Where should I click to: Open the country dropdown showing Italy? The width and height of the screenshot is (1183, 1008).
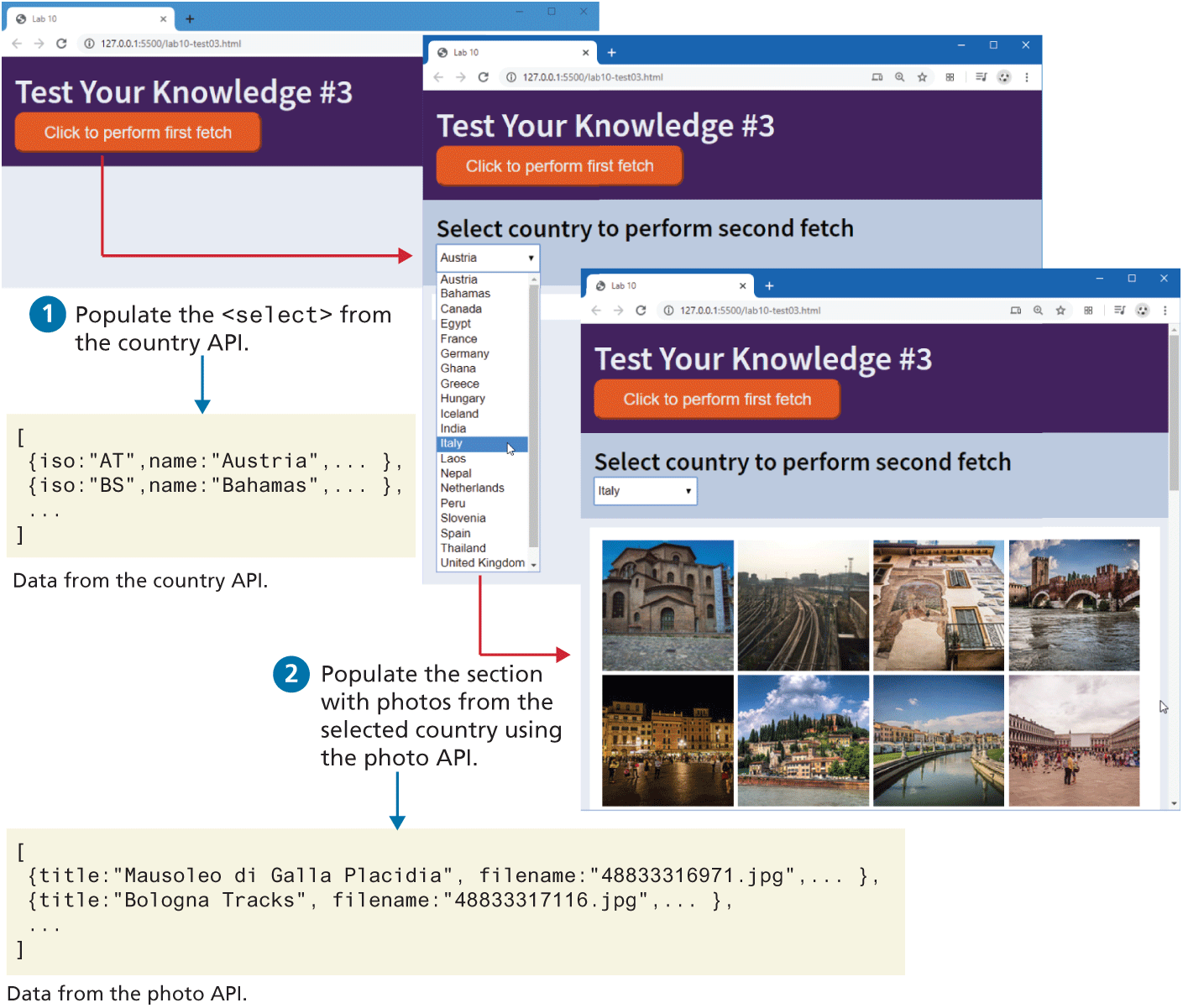coord(645,491)
